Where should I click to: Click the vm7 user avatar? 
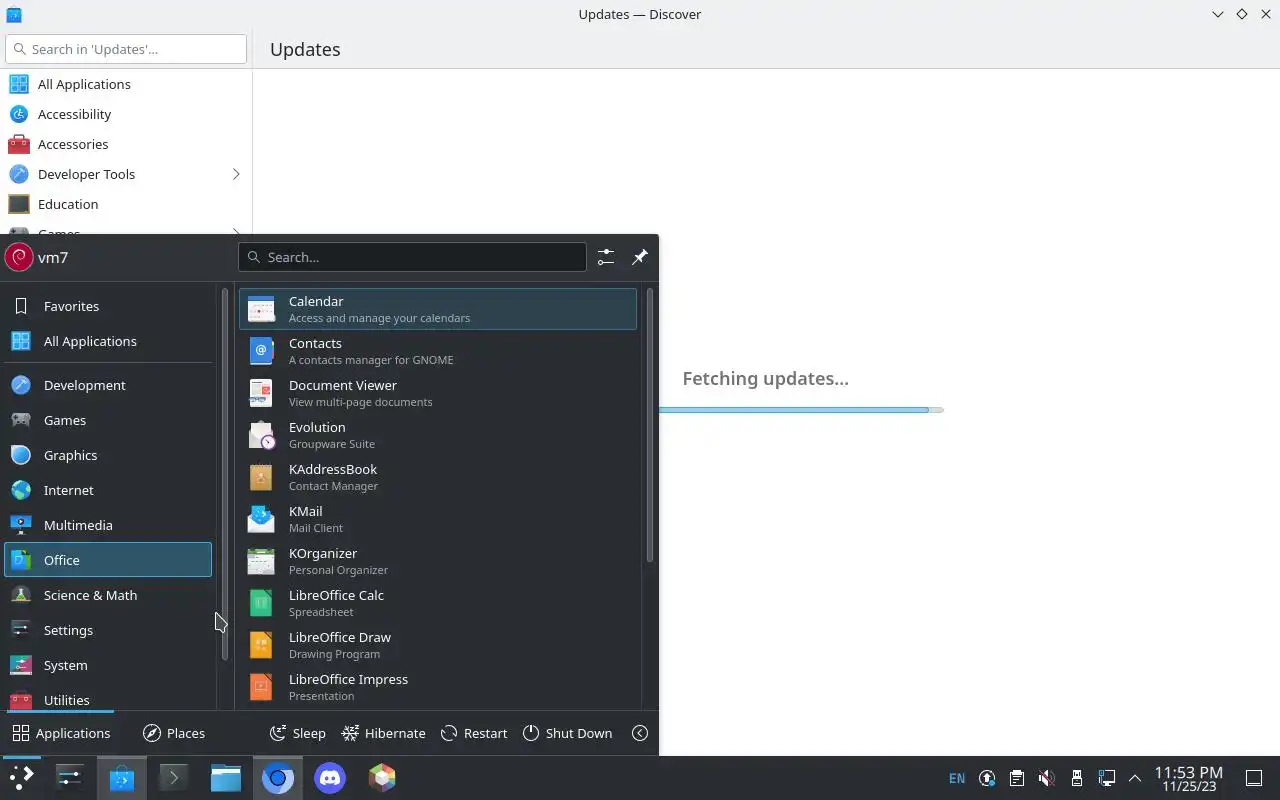(x=19, y=257)
